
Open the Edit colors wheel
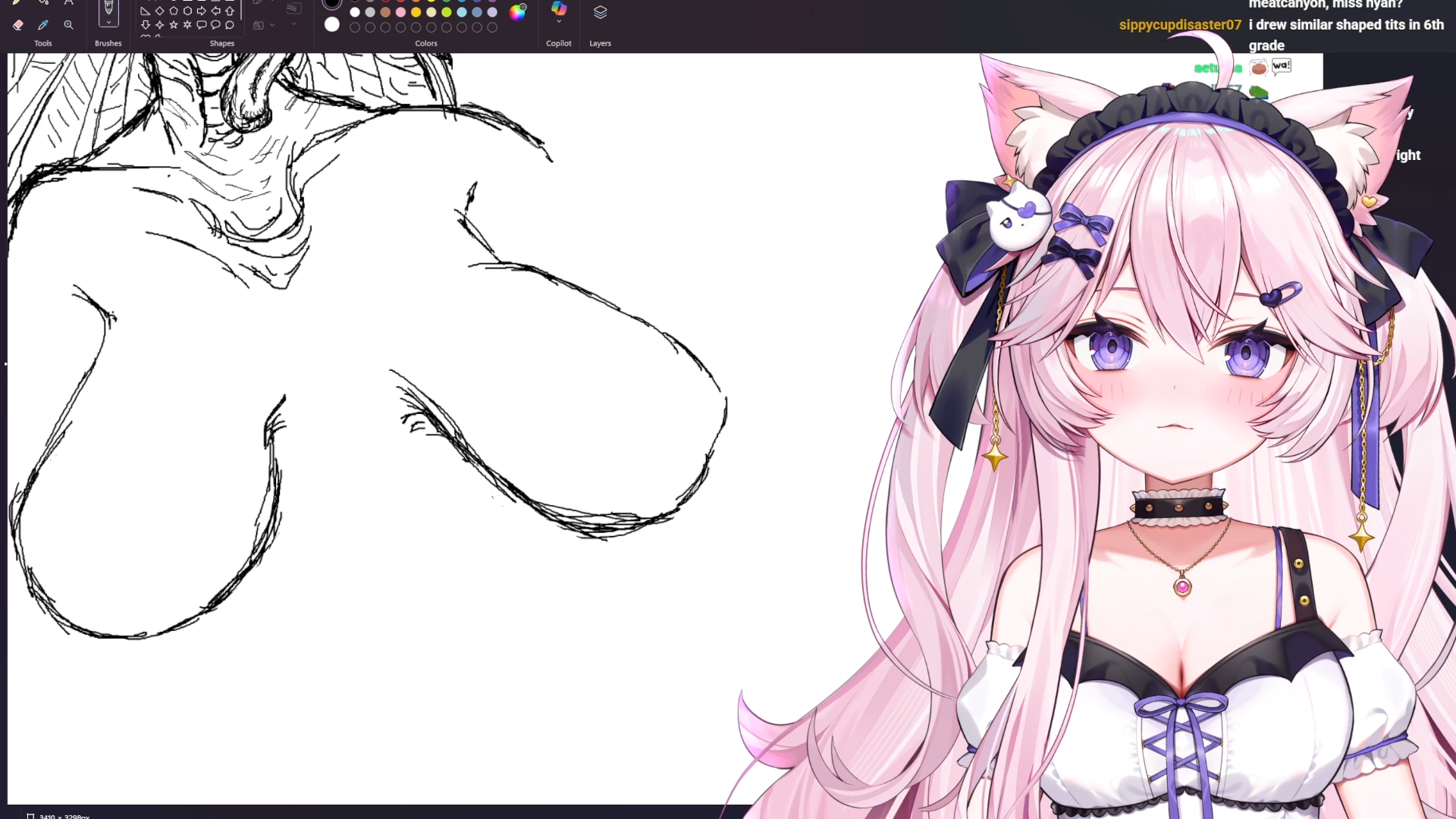click(517, 12)
